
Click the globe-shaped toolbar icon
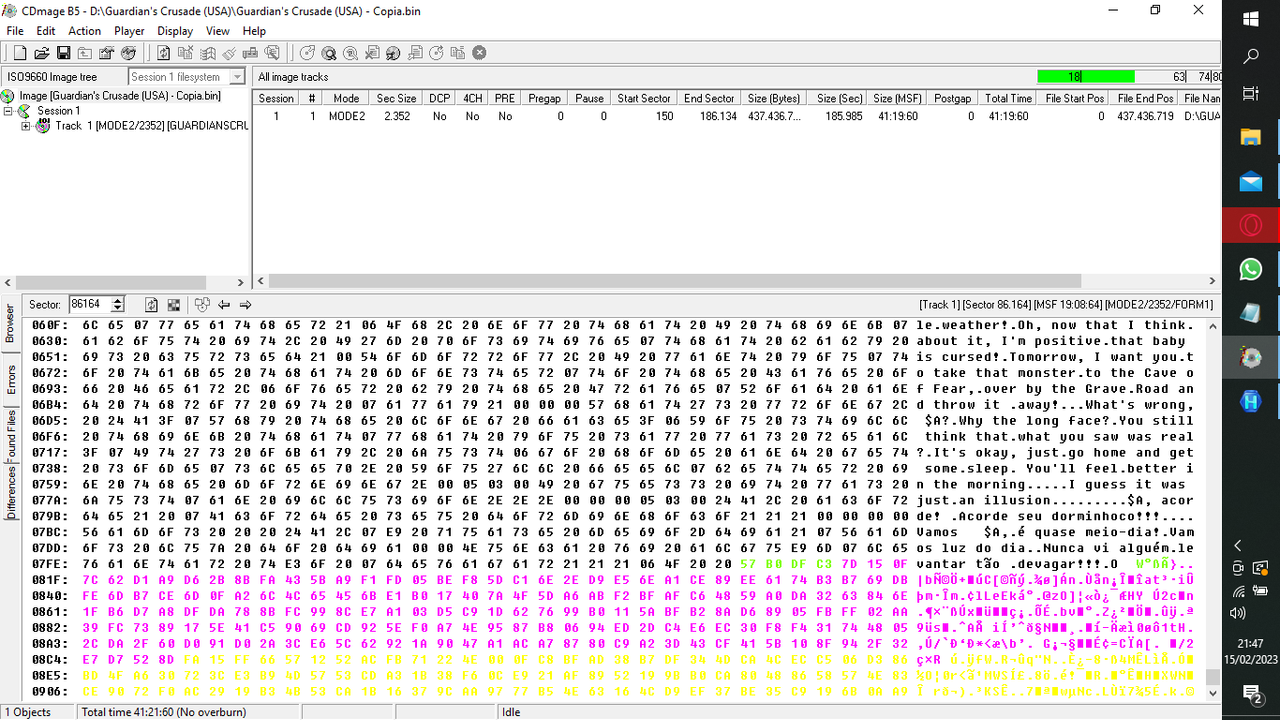128,53
